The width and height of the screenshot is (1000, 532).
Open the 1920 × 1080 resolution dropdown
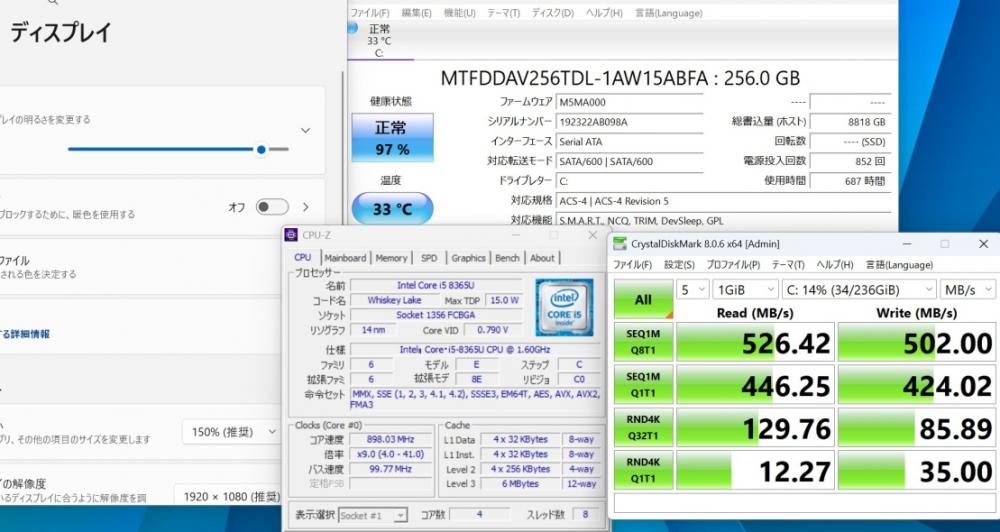tap(228, 496)
